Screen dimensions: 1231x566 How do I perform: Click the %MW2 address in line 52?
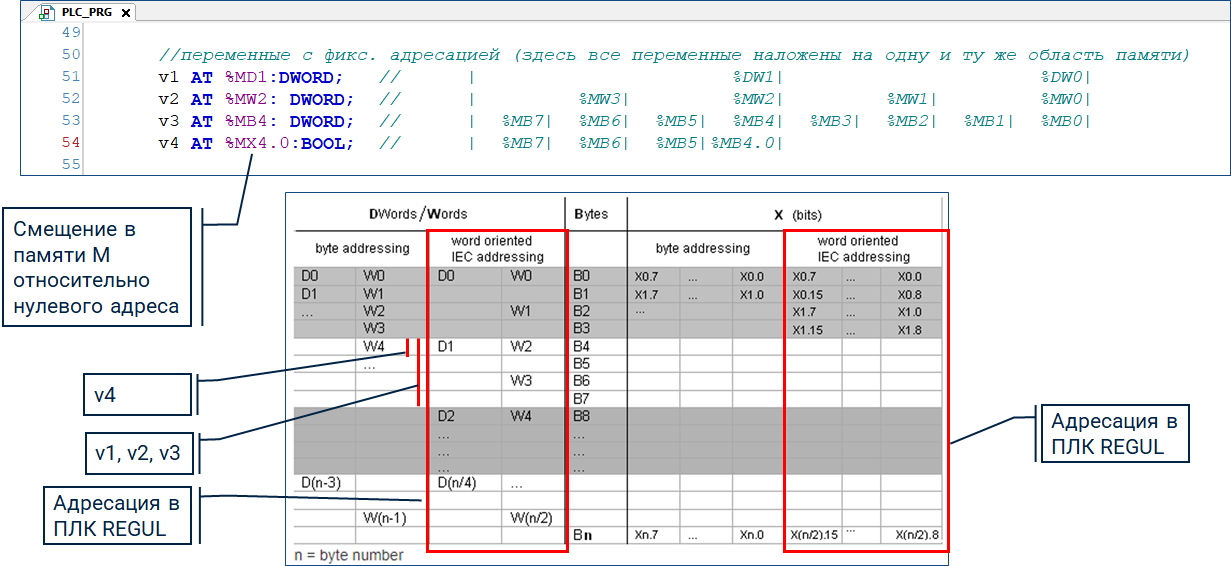click(246, 99)
